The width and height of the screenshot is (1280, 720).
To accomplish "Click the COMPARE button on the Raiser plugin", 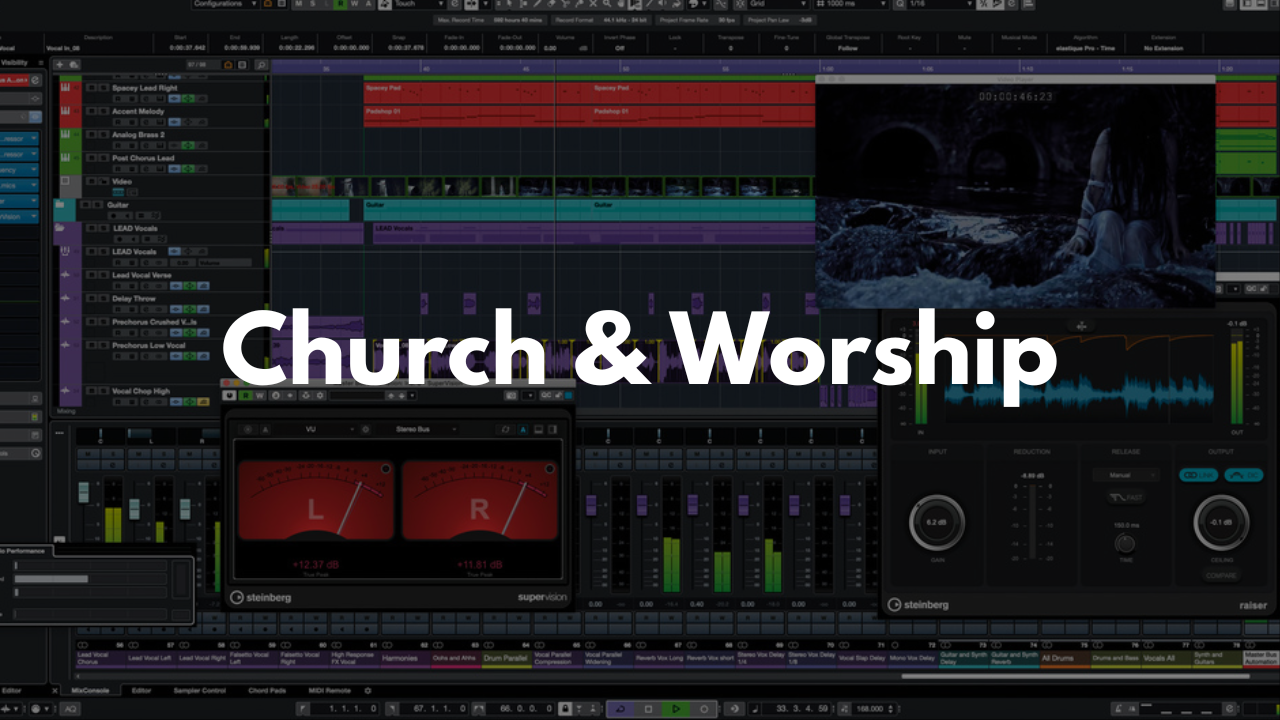I will coord(1221,575).
